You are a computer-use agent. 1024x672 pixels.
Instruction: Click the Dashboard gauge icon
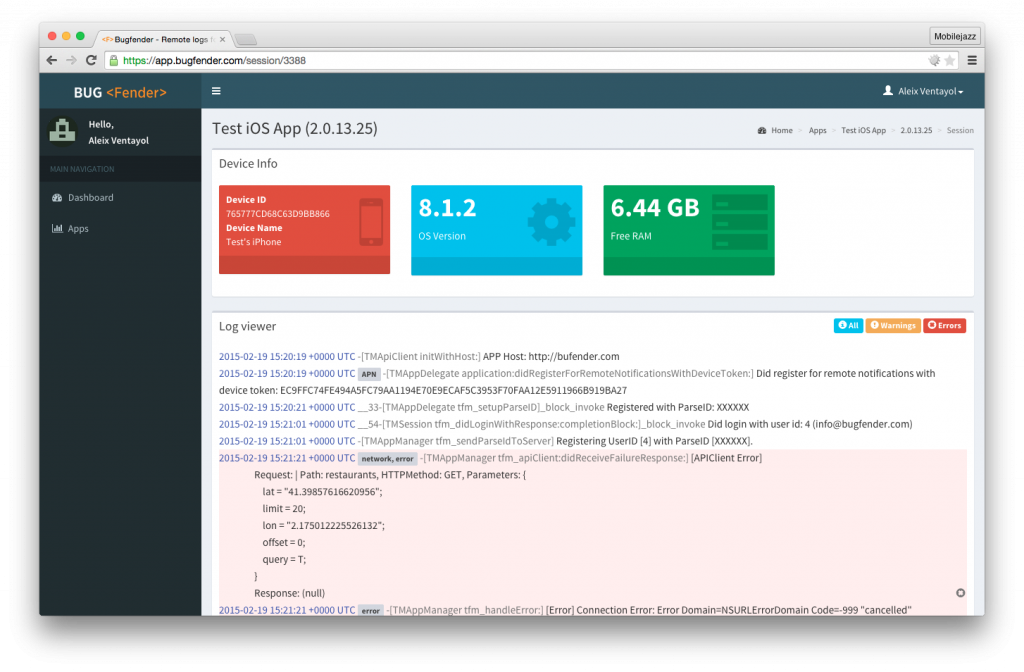57,198
